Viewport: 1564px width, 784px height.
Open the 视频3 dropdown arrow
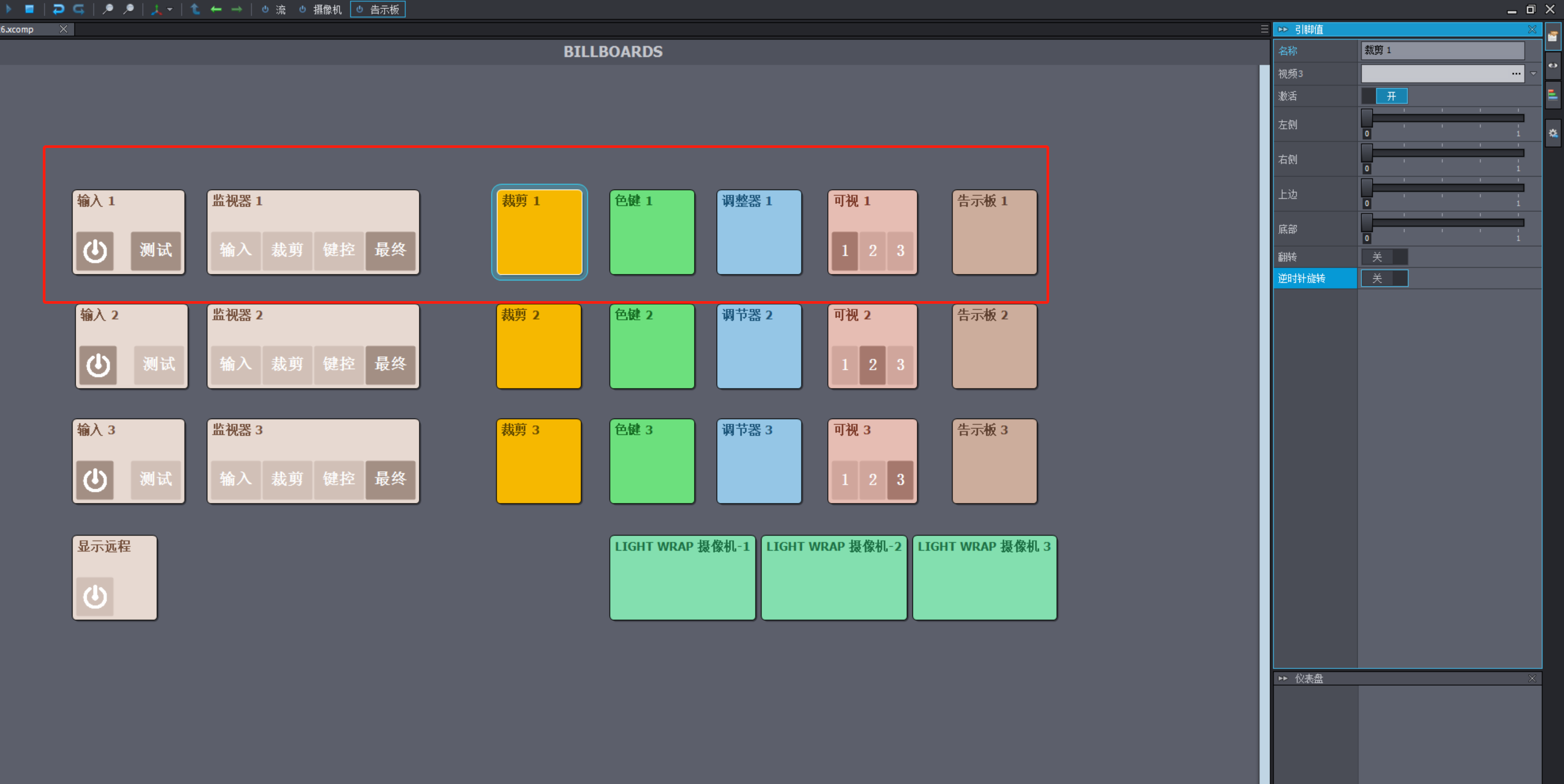pyautogui.click(x=1534, y=74)
